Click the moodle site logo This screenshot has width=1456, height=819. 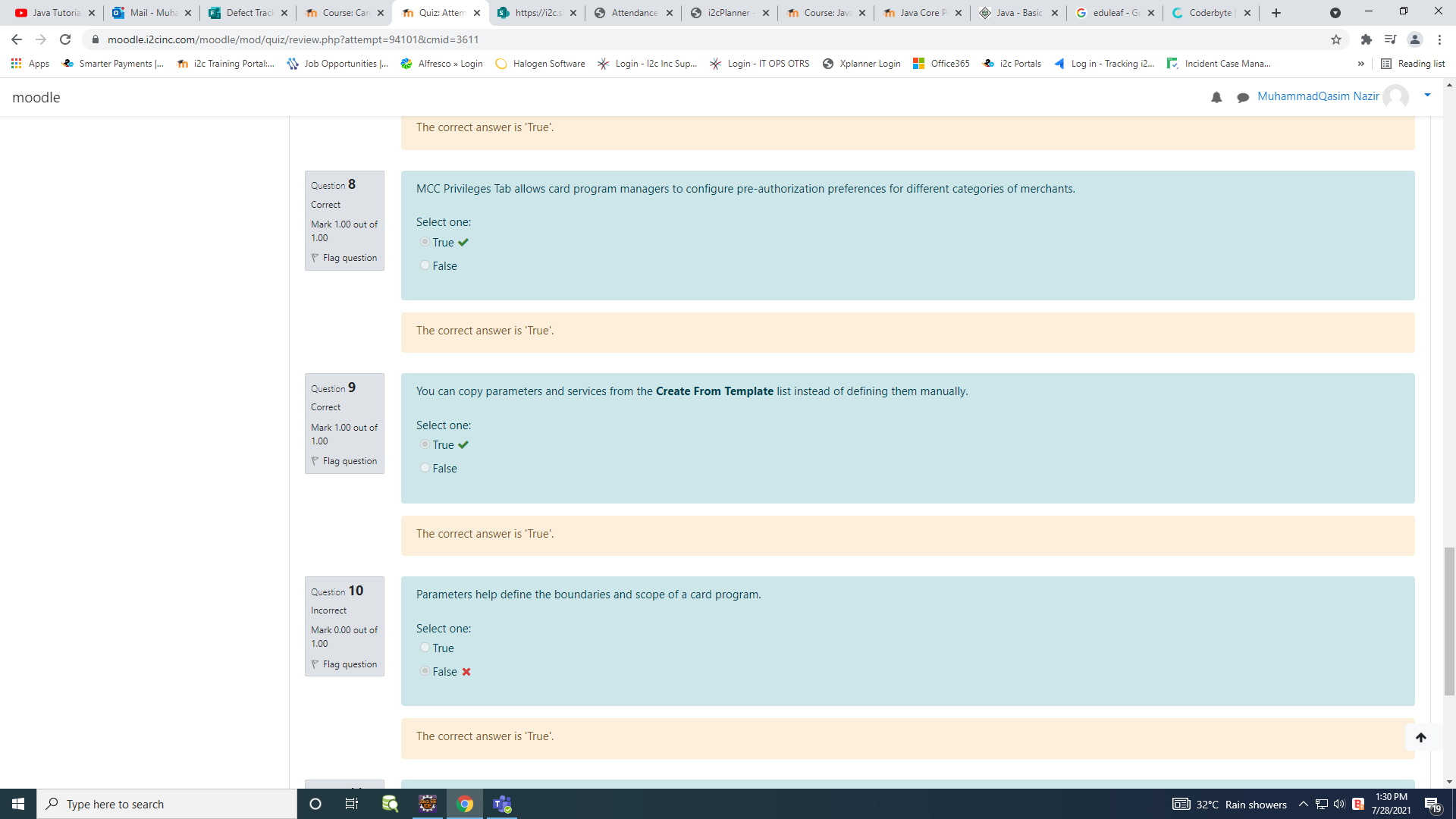pyautogui.click(x=36, y=97)
